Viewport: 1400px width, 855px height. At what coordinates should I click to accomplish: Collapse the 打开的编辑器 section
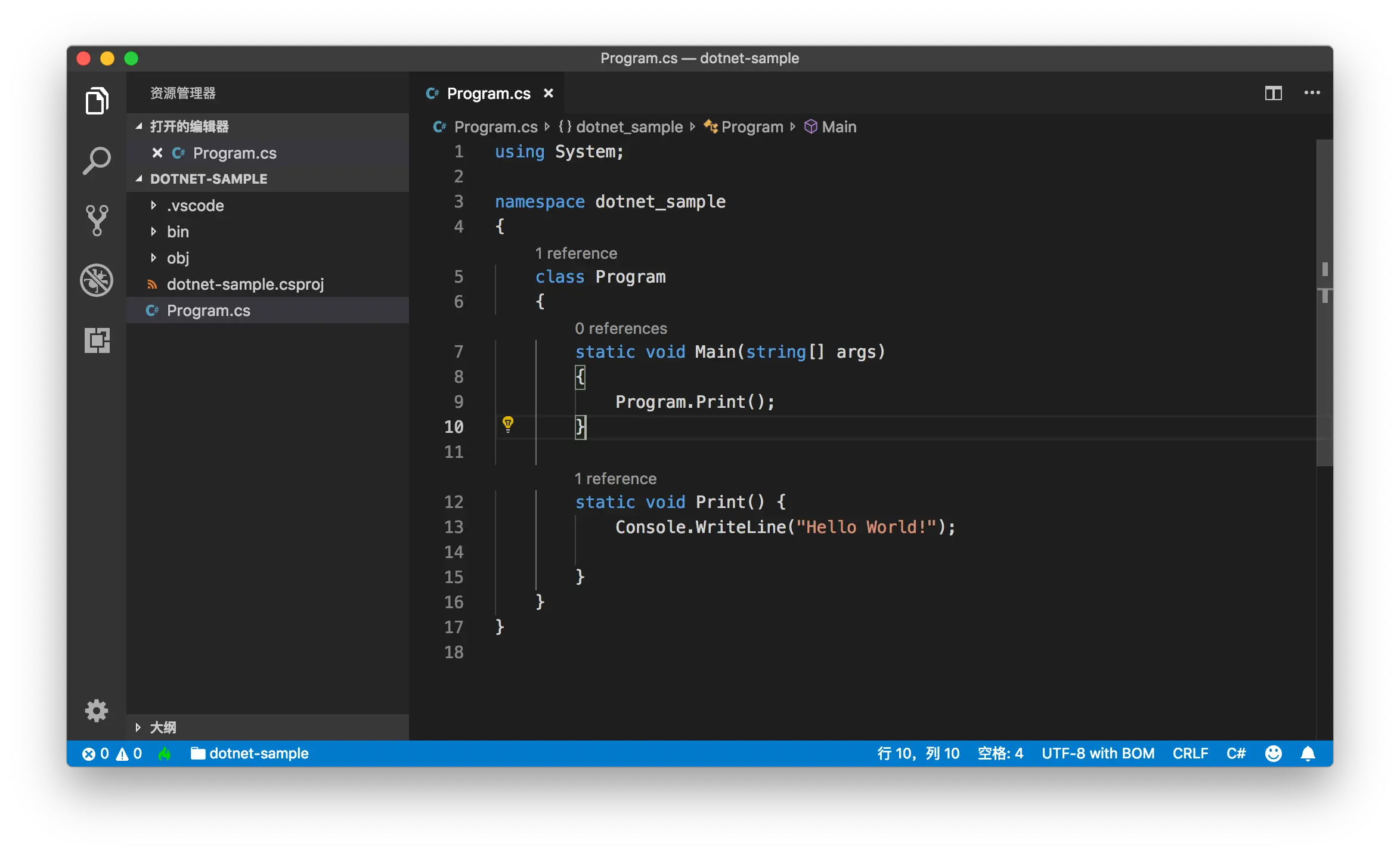[188, 126]
